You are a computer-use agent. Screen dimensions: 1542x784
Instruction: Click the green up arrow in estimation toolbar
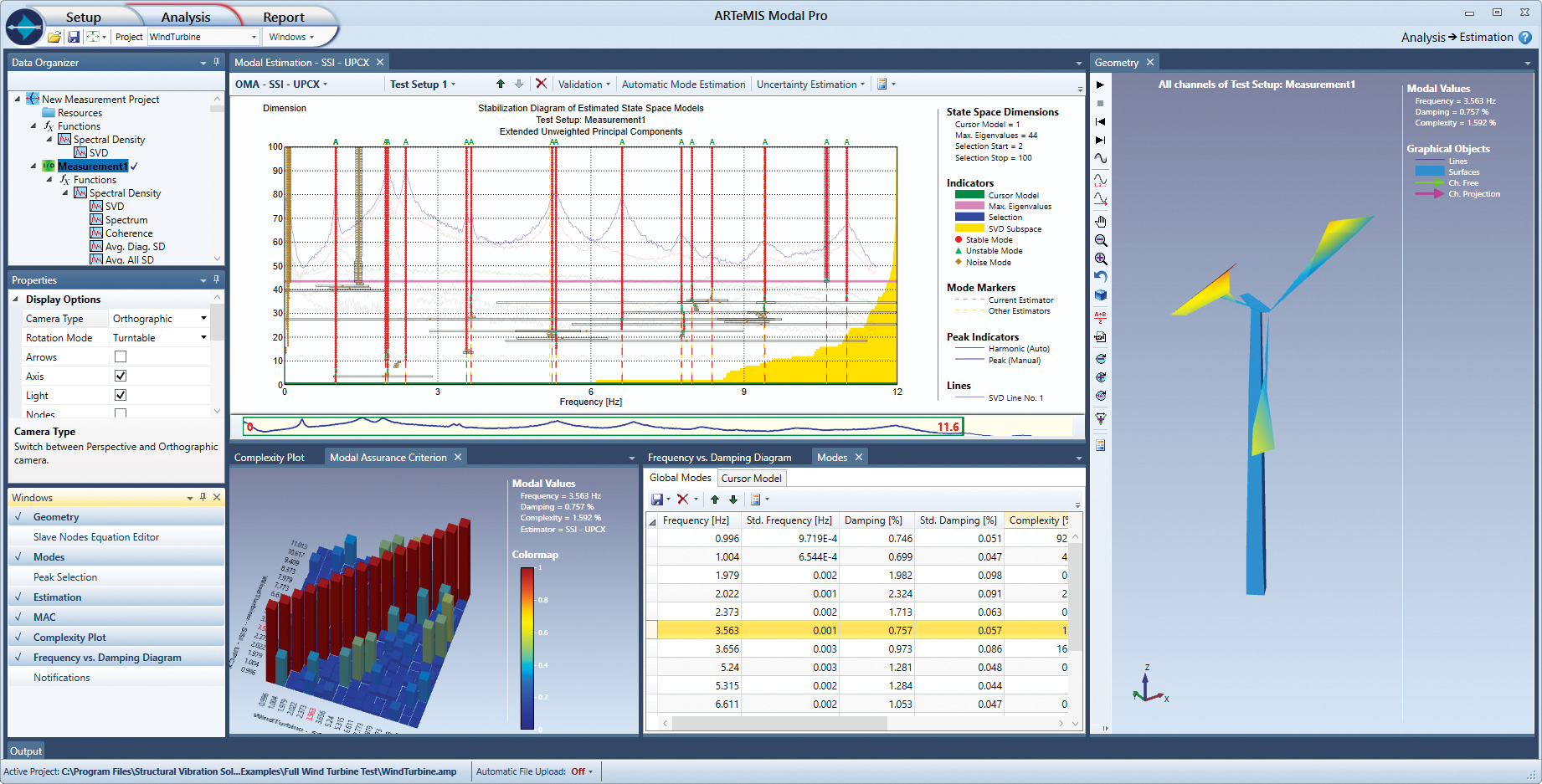(501, 84)
